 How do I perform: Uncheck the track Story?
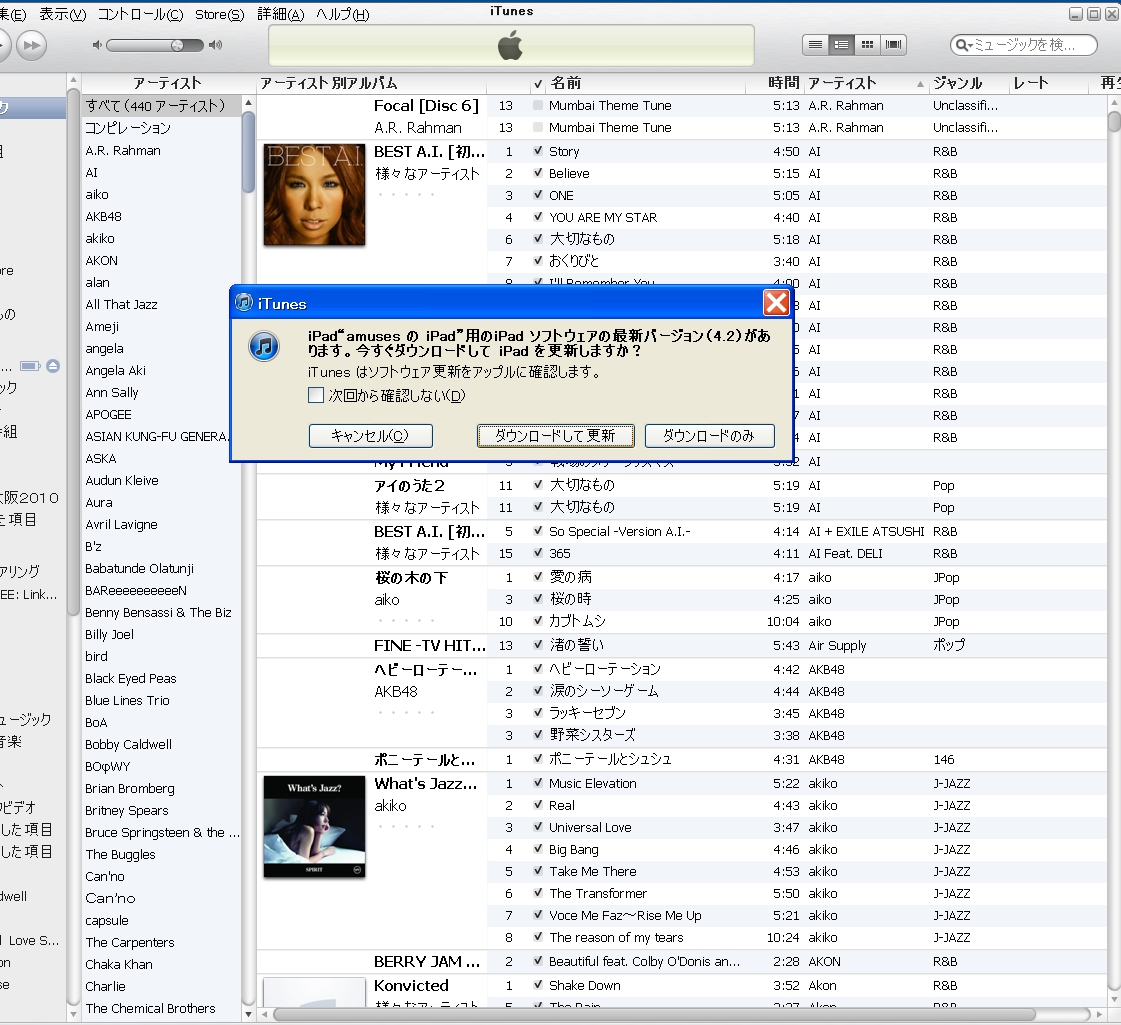coord(538,151)
